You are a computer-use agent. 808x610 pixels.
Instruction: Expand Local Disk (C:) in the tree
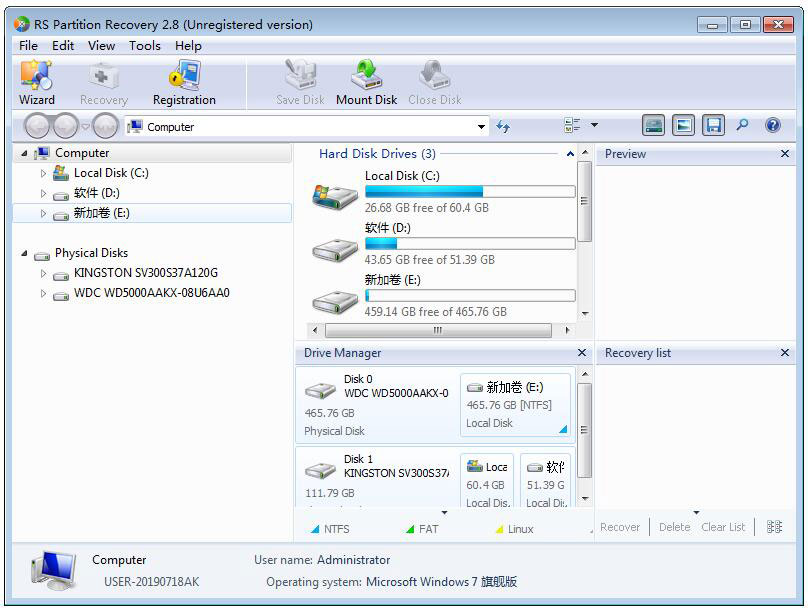(43, 174)
